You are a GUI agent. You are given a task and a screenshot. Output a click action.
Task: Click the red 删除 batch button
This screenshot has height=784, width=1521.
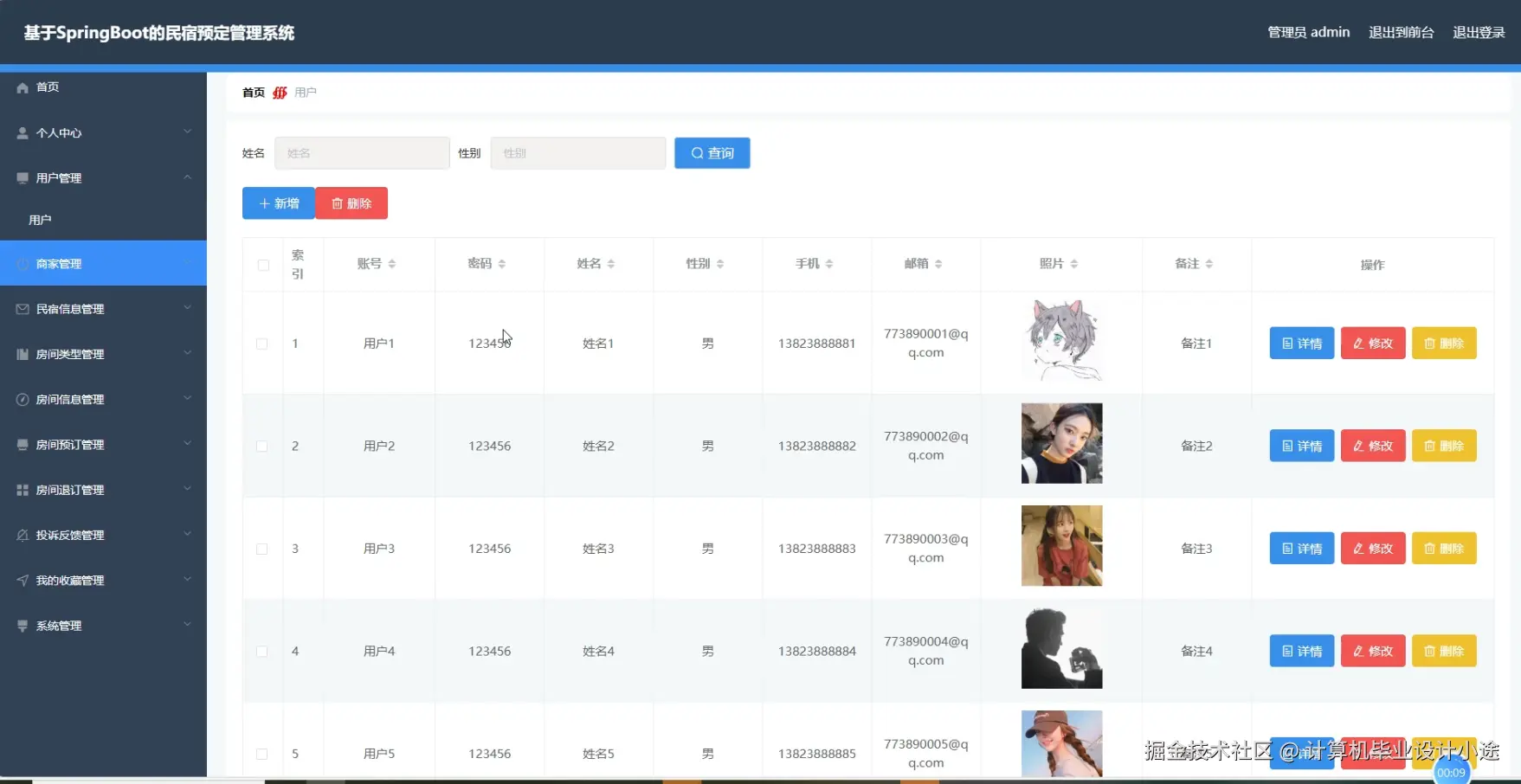point(351,203)
